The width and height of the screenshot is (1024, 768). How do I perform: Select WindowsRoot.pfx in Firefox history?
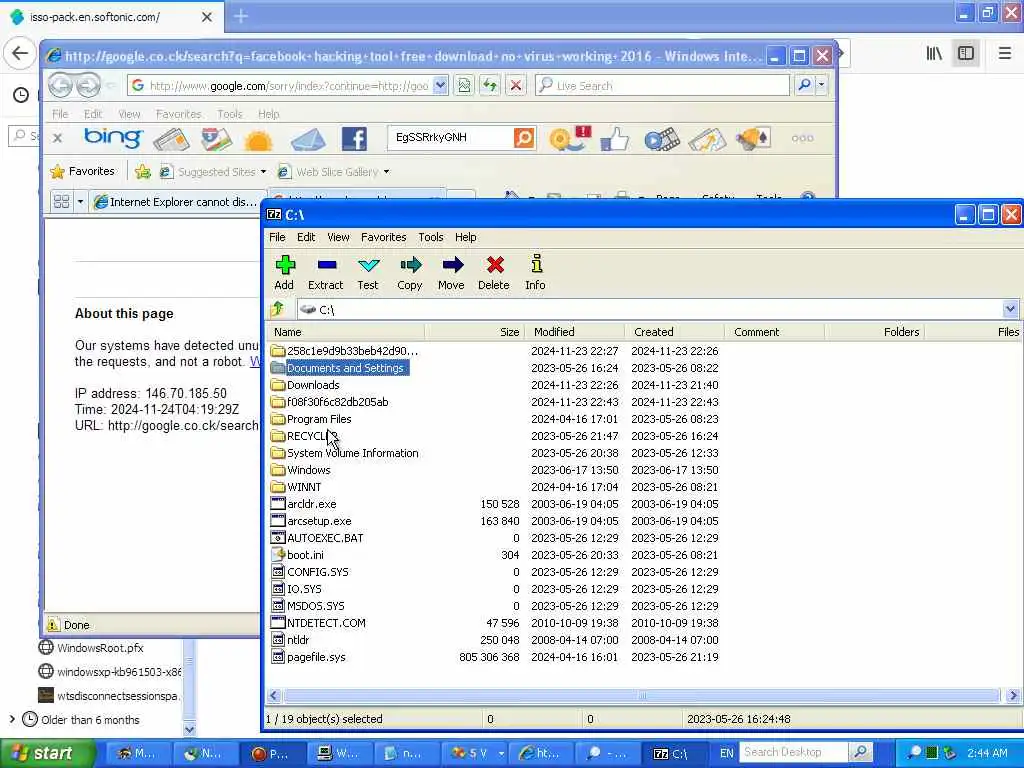[x=100, y=648]
